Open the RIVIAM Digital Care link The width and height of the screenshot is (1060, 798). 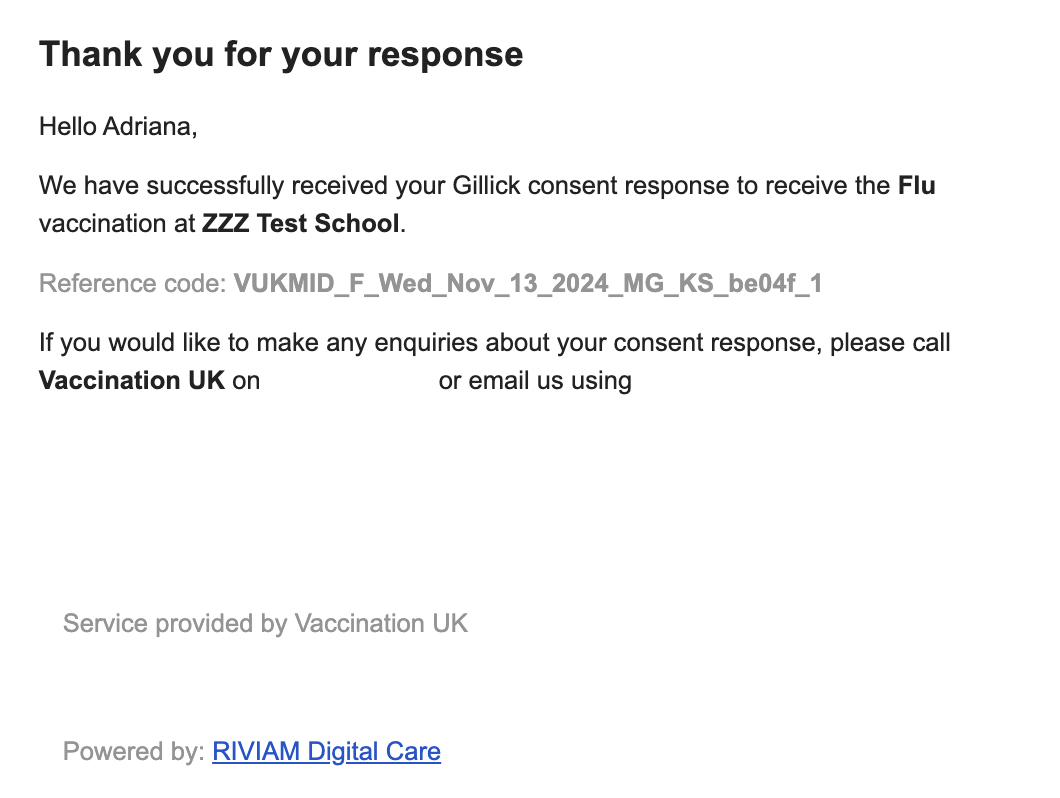(326, 751)
